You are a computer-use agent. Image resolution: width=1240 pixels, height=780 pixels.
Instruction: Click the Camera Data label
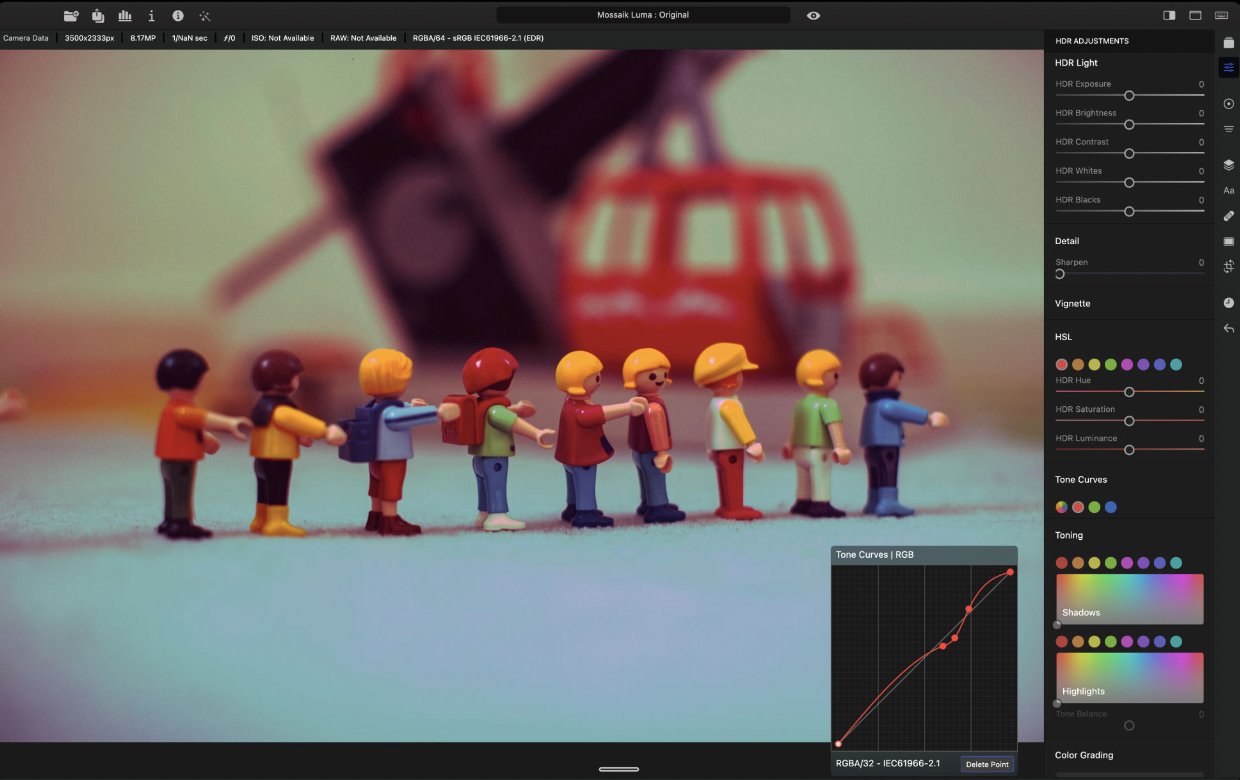tap(26, 38)
